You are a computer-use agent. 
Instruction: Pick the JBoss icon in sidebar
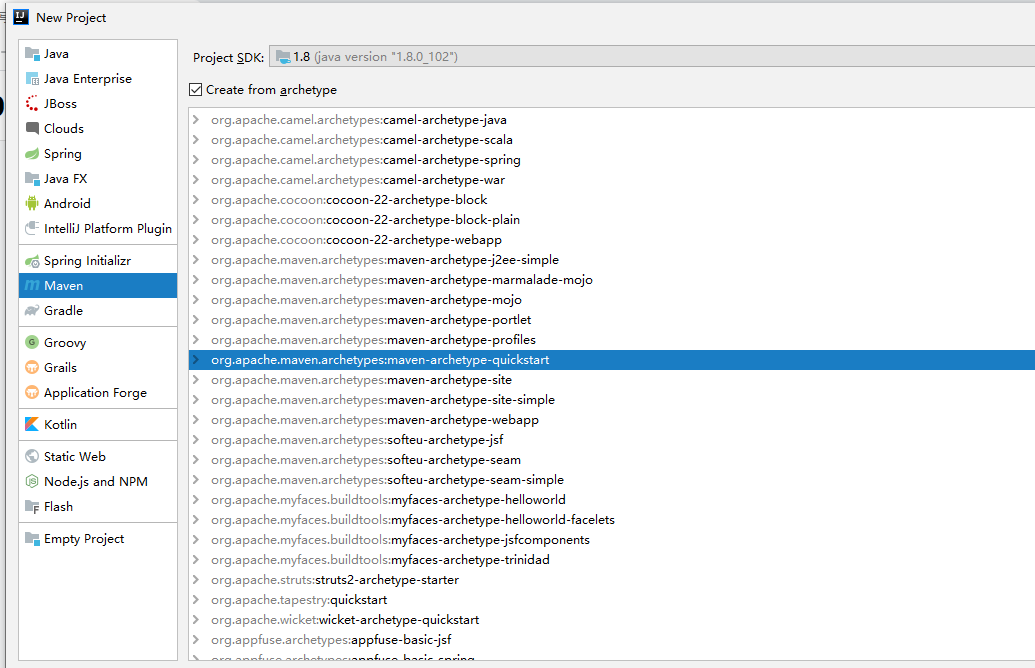pyautogui.click(x=32, y=104)
